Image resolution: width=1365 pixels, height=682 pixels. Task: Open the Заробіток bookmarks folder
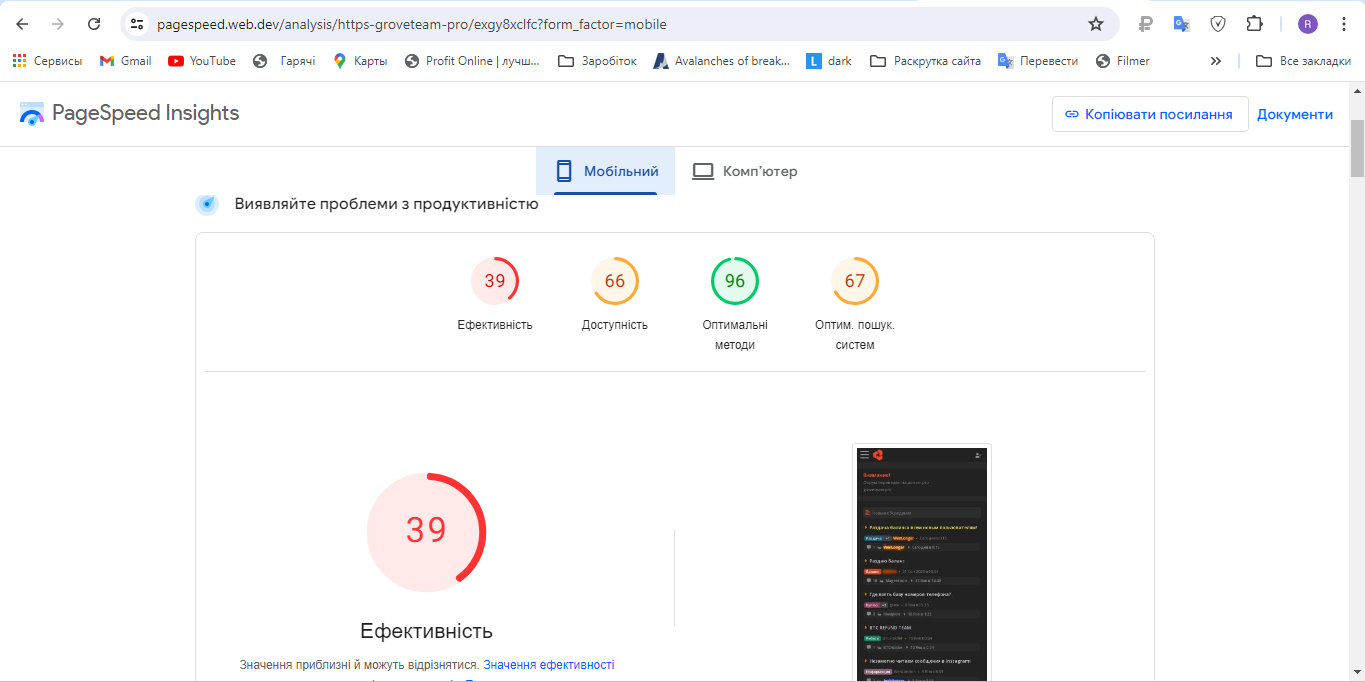[597, 61]
